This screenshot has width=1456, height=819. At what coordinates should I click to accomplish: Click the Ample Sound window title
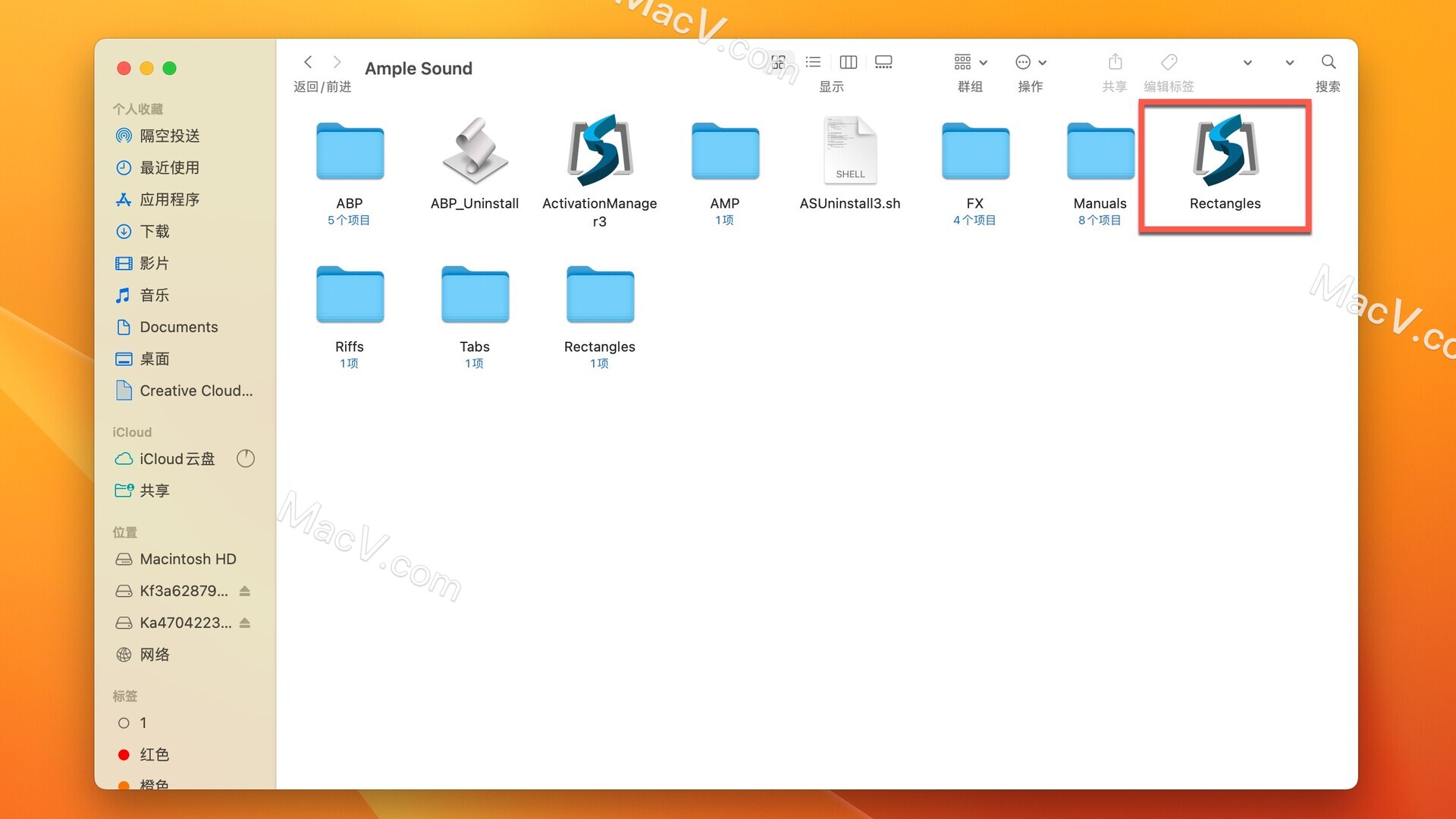click(x=419, y=68)
